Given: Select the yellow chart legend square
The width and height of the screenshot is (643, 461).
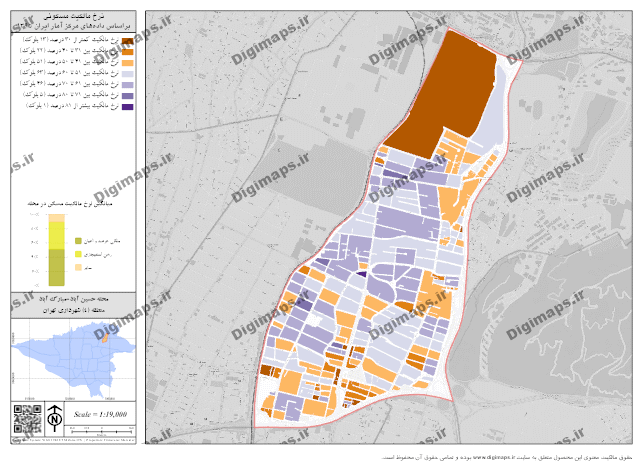Looking at the screenshot, I should [77, 256].
